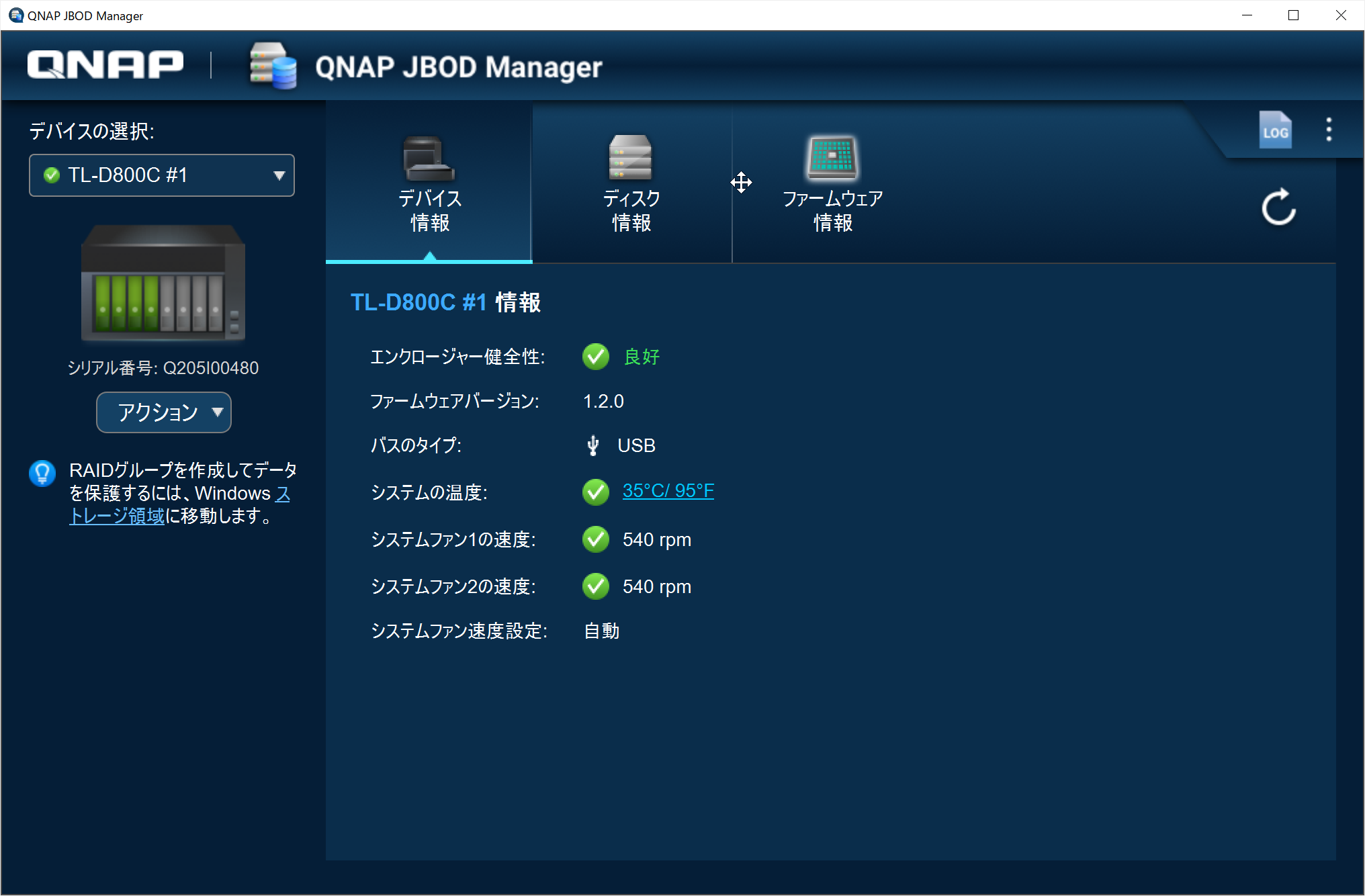
Task: Click the system temperature status check icon
Action: 595,492
